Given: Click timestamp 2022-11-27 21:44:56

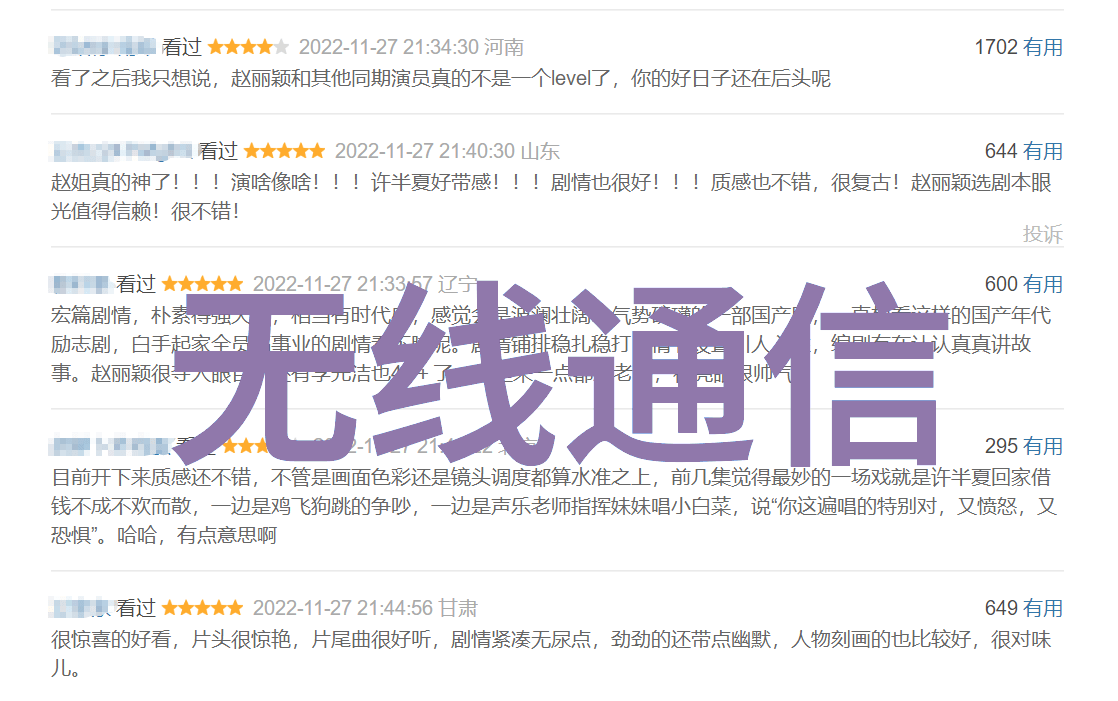Looking at the screenshot, I should click(343, 608).
